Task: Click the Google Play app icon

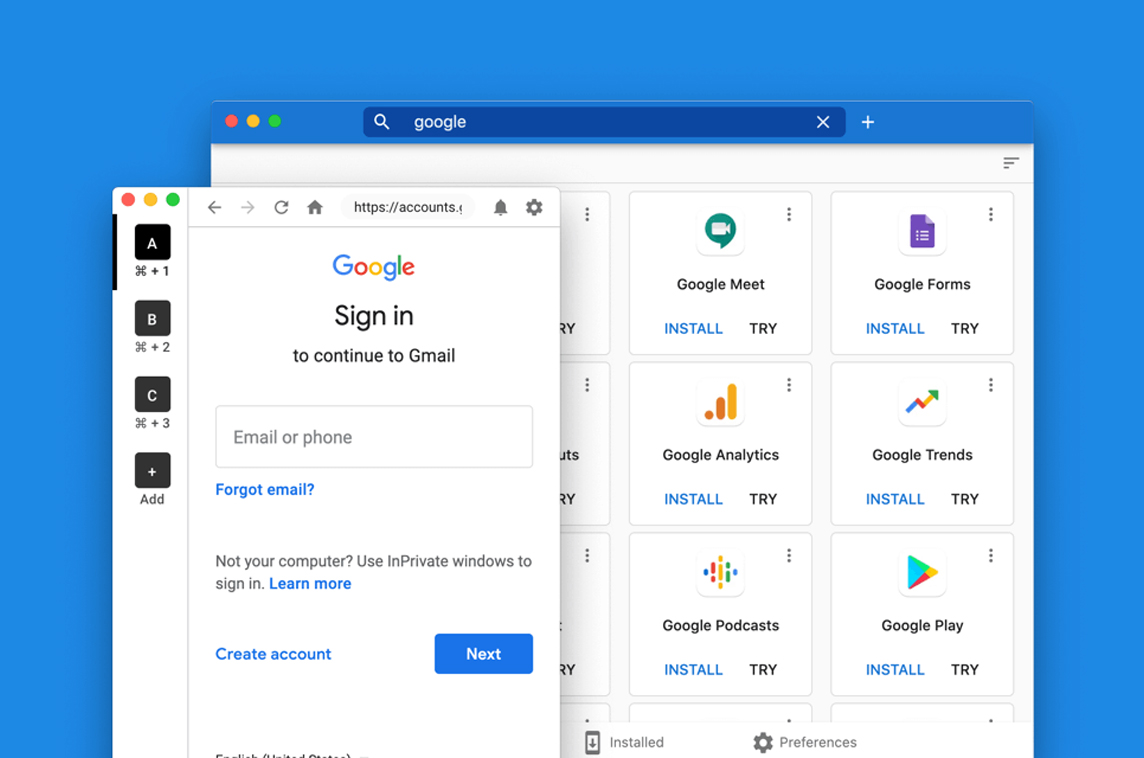Action: (922, 573)
